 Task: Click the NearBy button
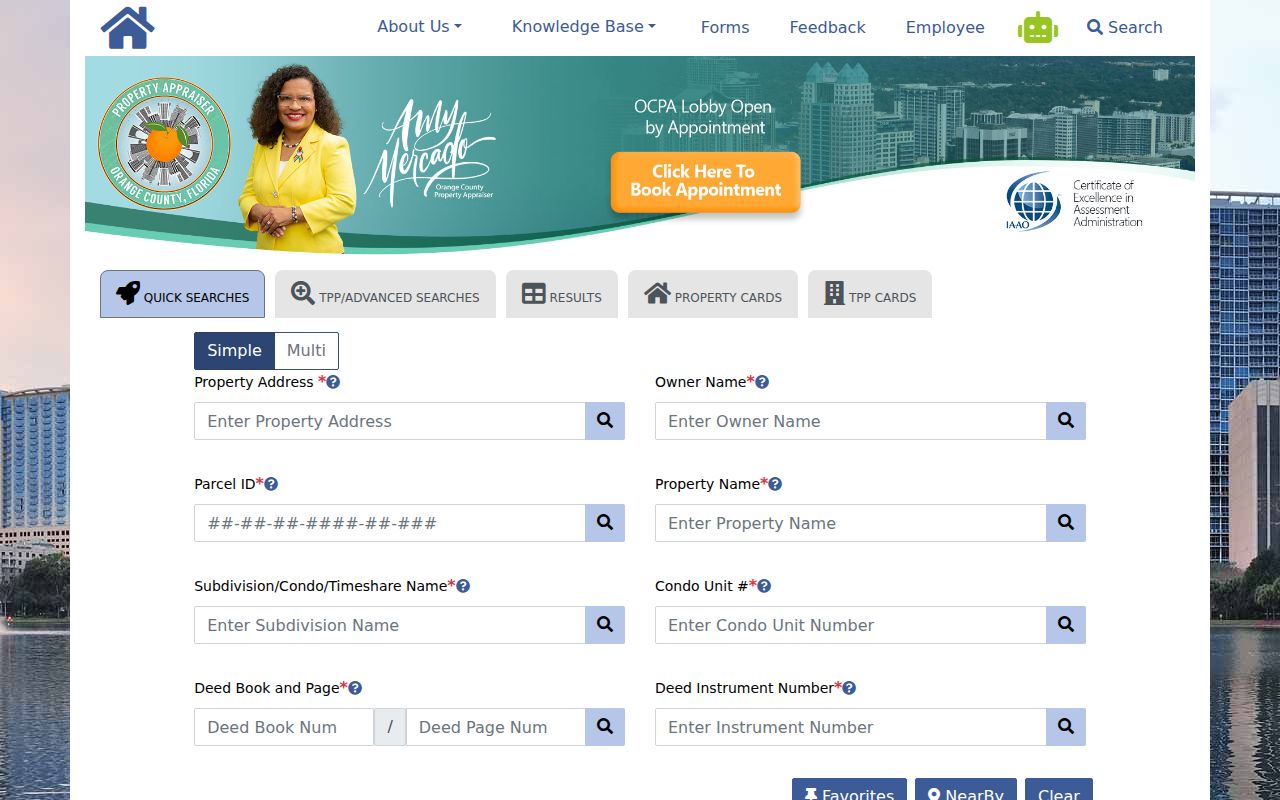coord(966,792)
